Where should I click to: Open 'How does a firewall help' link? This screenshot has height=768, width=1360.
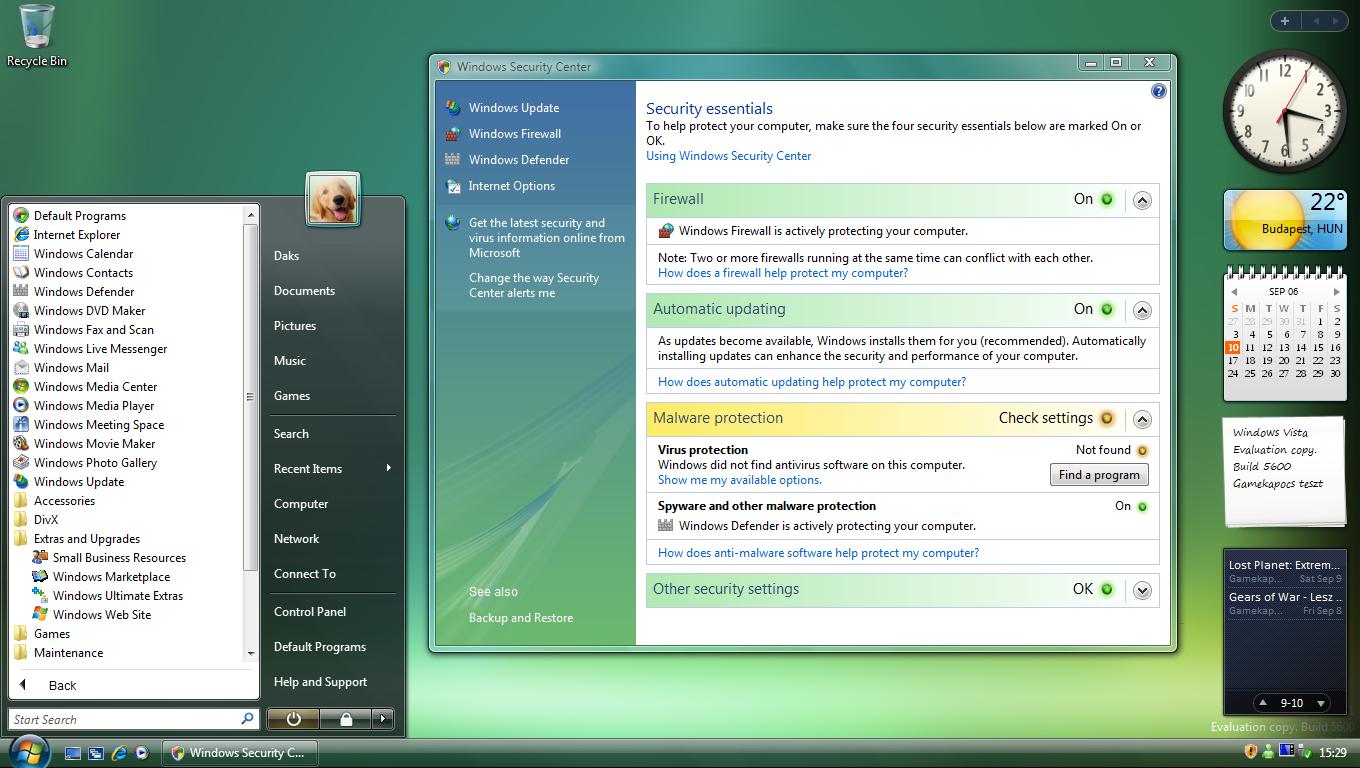tap(783, 272)
